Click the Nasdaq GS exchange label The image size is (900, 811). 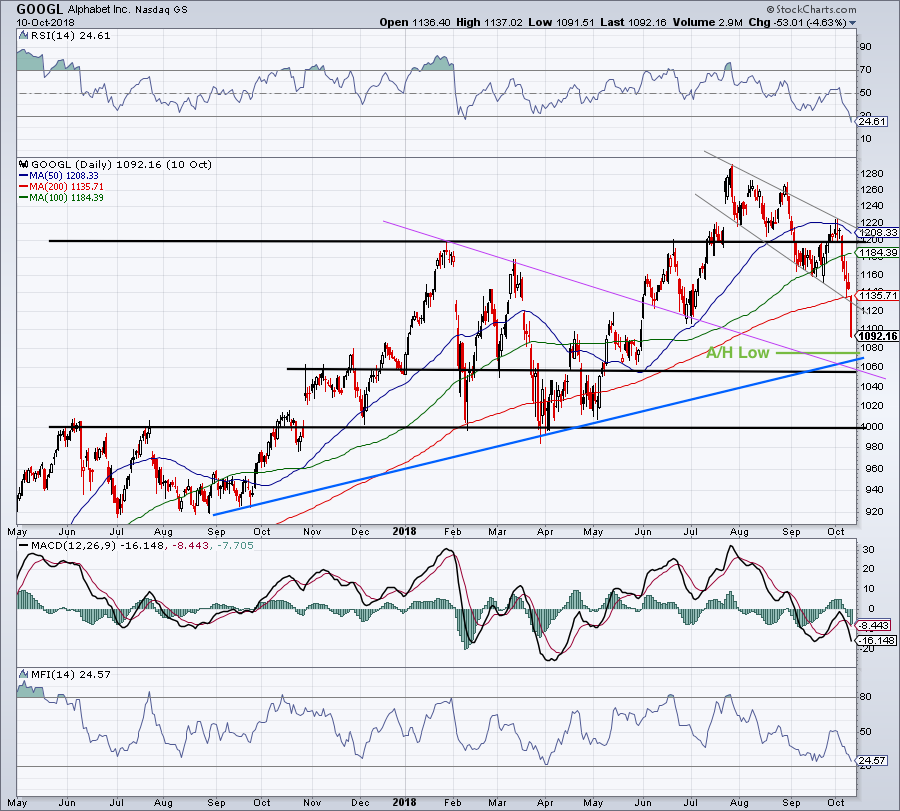coord(161,10)
